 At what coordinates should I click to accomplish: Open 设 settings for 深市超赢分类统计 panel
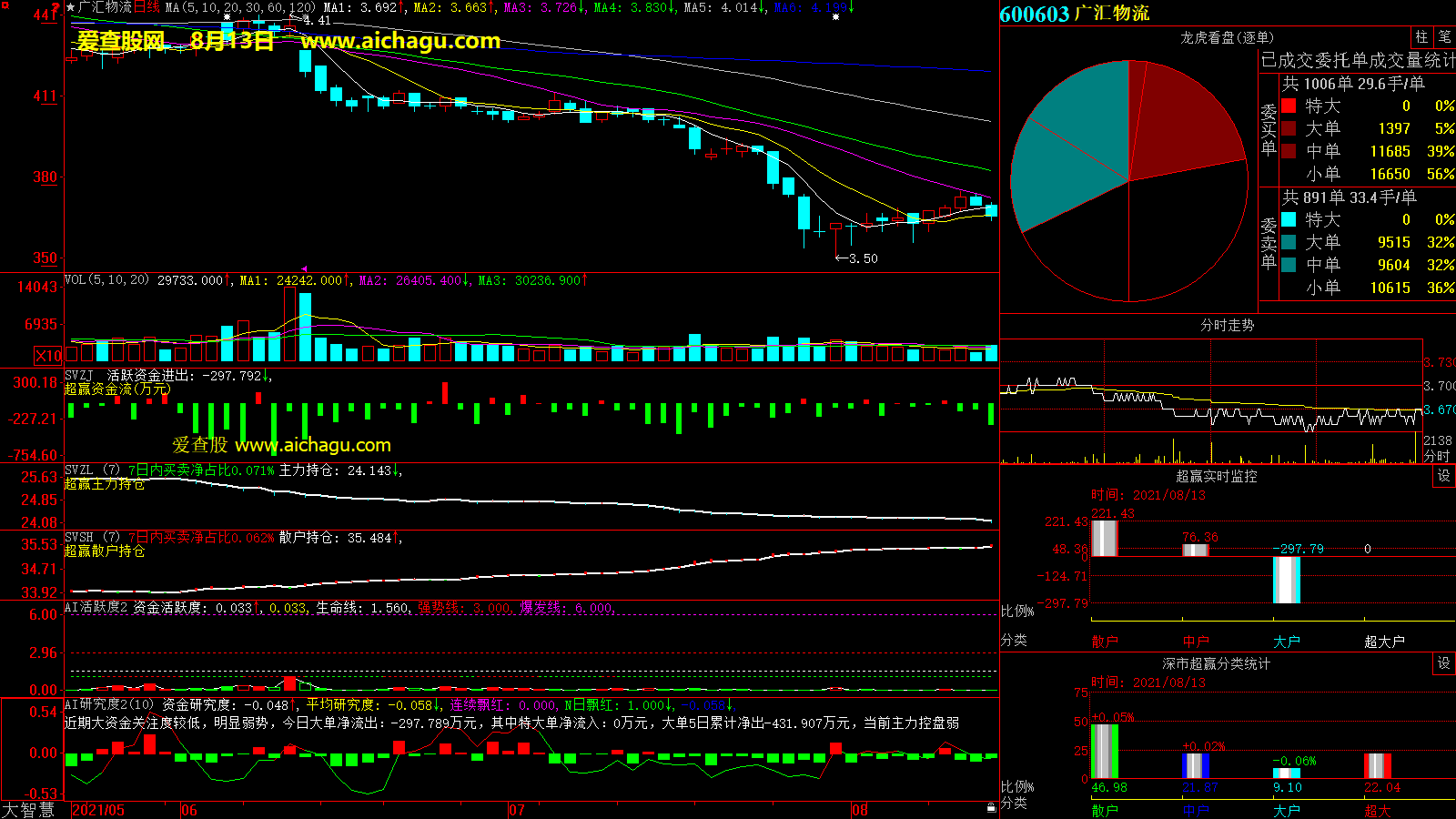[1444, 663]
